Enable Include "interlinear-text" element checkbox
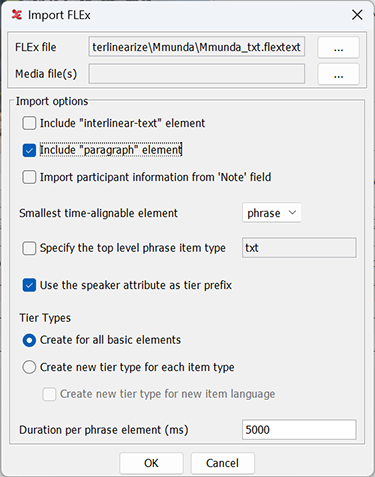Viewport: 375px width, 477px height. 29,123
